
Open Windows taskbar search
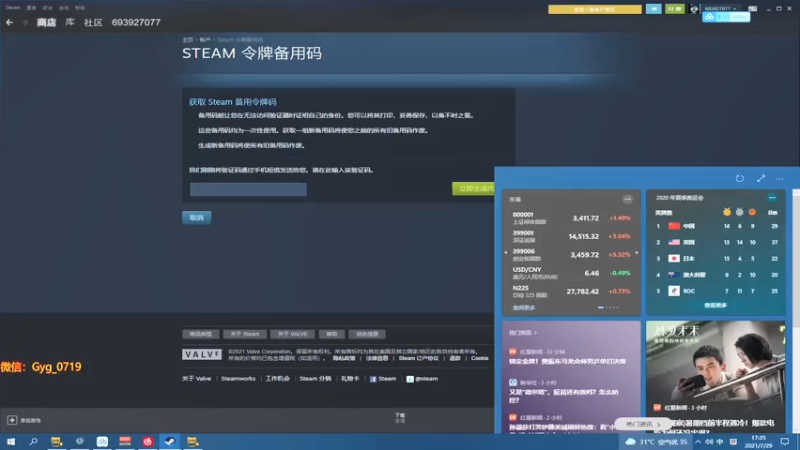(33, 442)
